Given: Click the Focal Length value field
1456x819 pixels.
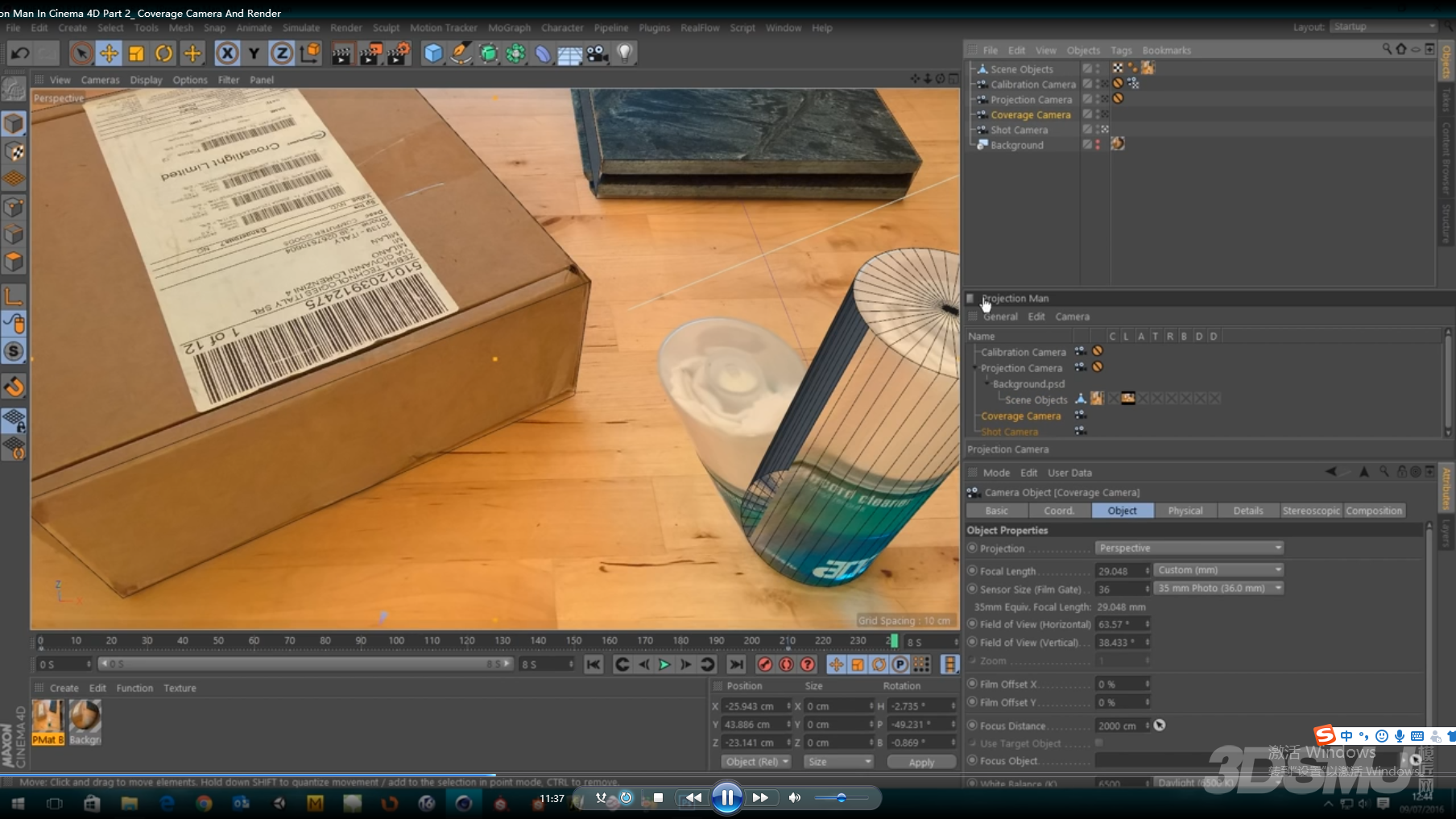Looking at the screenshot, I should (x=1121, y=571).
